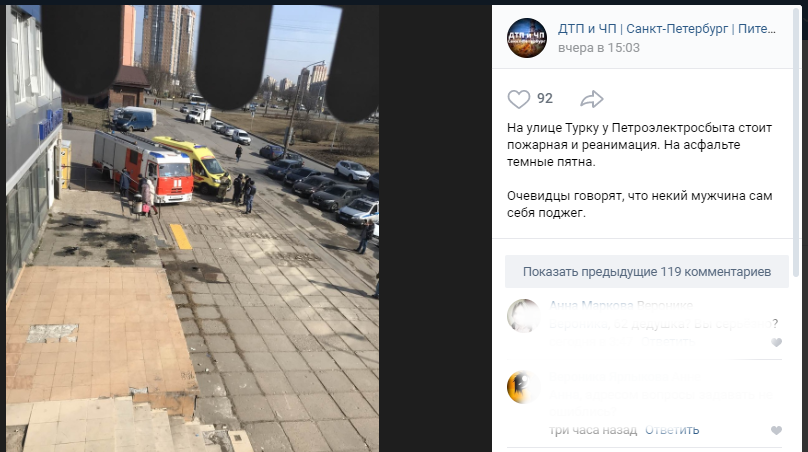Click the post timestamp вчера в 15:03
This screenshot has width=808, height=452.
(x=599, y=48)
